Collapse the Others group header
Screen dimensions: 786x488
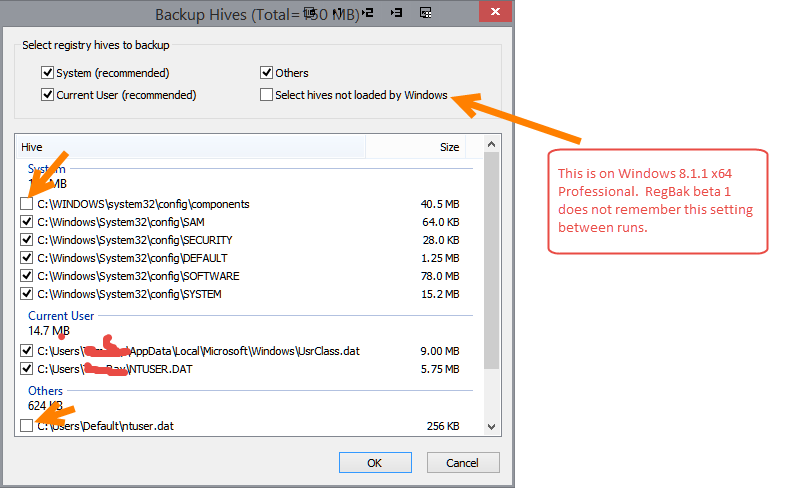[x=45, y=391]
